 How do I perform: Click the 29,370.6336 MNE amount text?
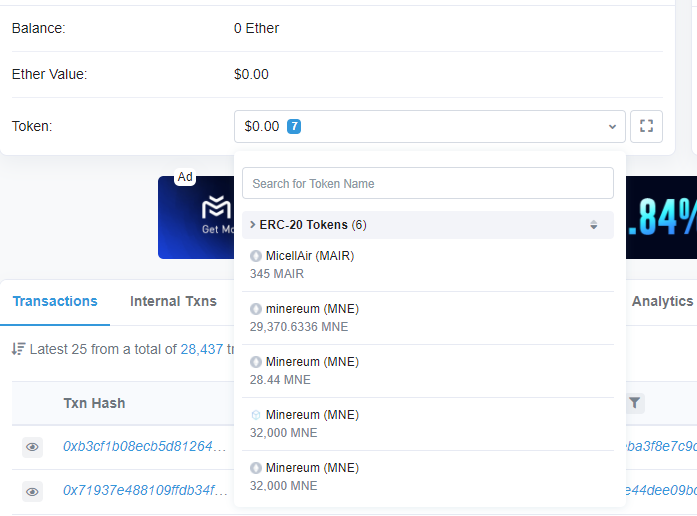[x=299, y=327]
